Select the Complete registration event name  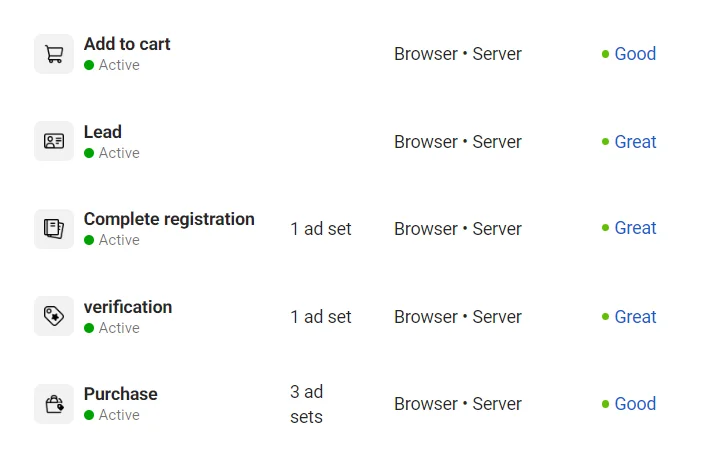(x=169, y=219)
